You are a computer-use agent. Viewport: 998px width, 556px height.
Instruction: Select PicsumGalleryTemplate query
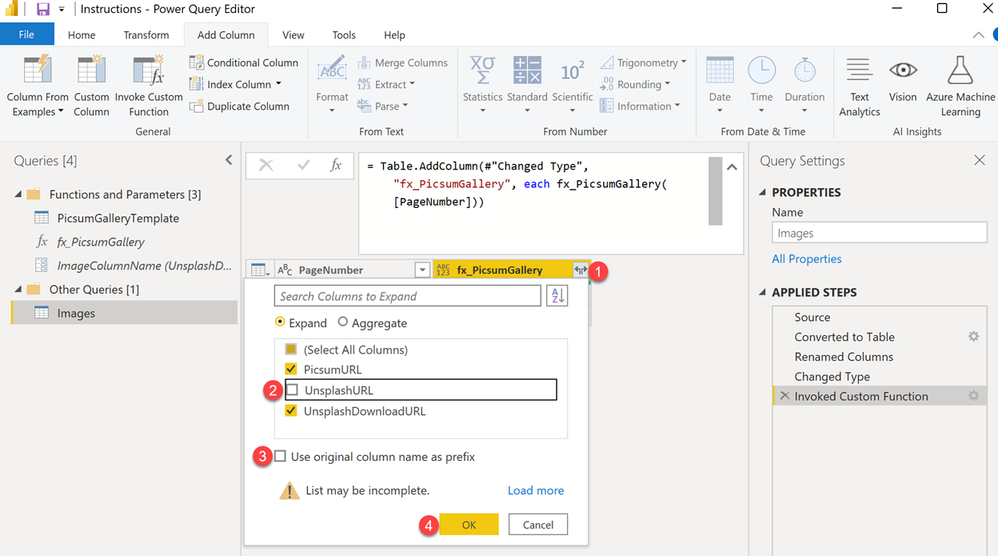(118, 218)
